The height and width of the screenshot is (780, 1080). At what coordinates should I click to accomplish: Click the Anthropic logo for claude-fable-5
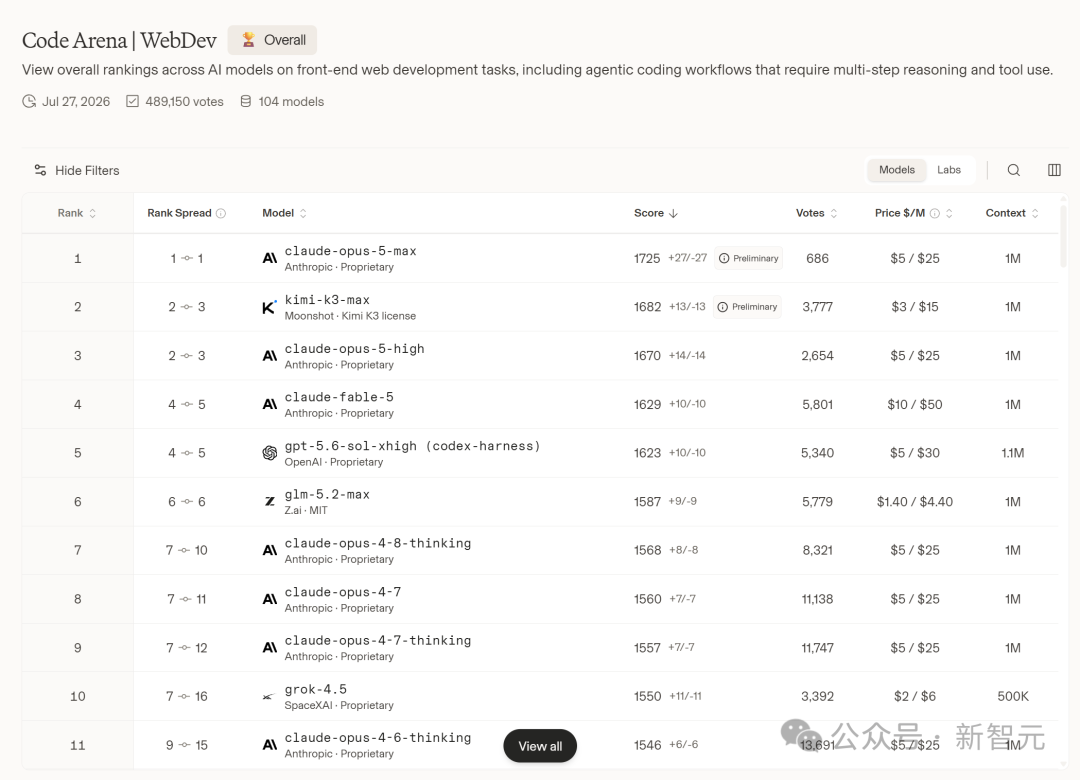(270, 404)
